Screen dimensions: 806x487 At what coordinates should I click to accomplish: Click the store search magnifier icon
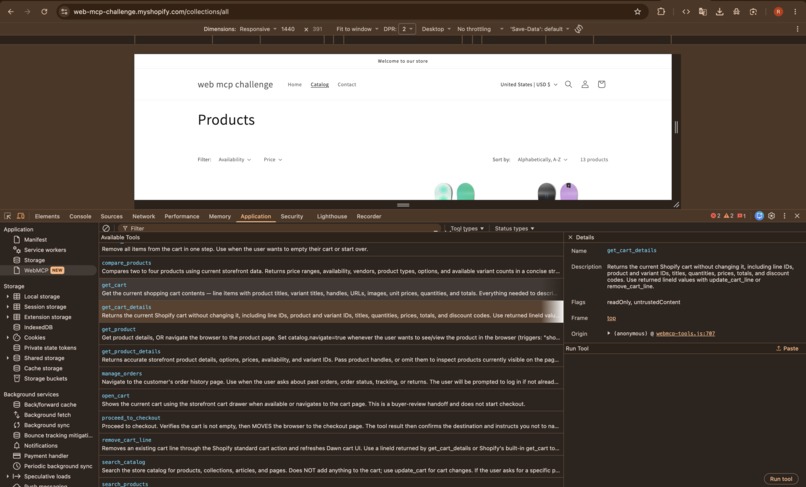pyautogui.click(x=569, y=84)
